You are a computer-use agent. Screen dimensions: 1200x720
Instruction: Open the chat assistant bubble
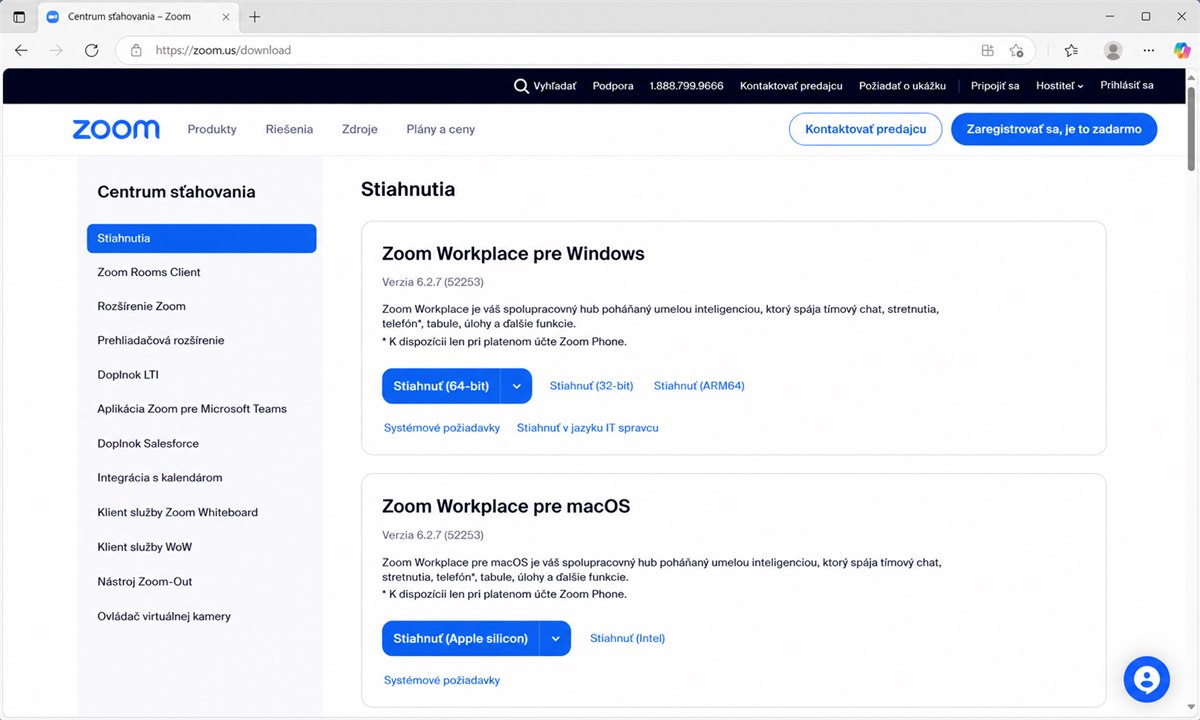tap(1147, 679)
